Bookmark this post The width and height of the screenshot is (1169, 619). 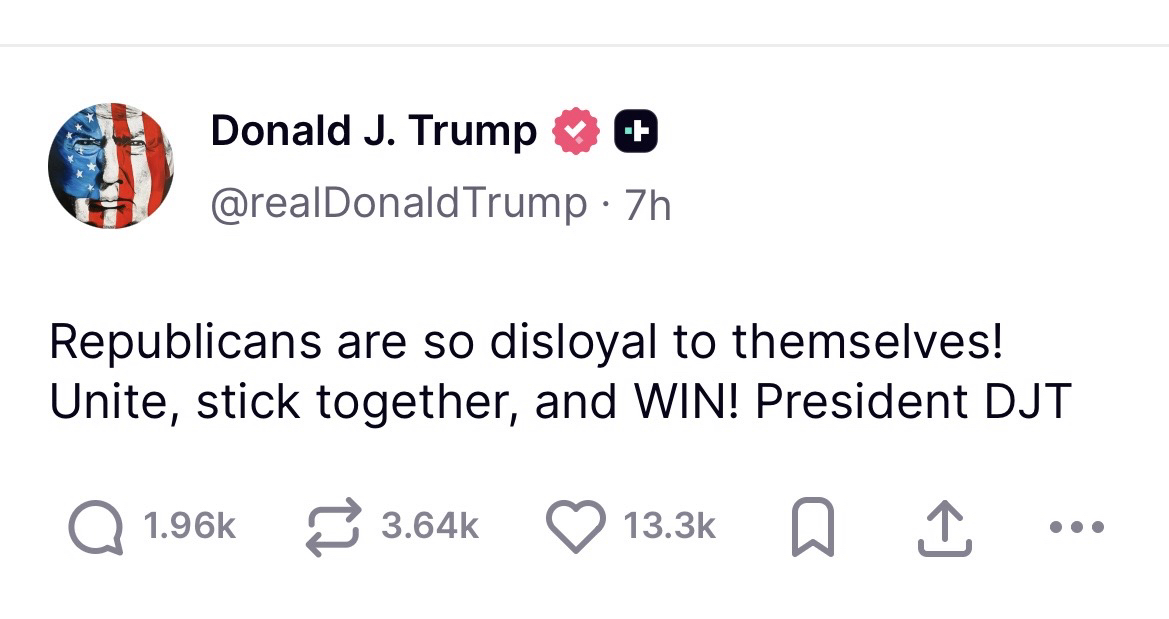click(812, 527)
